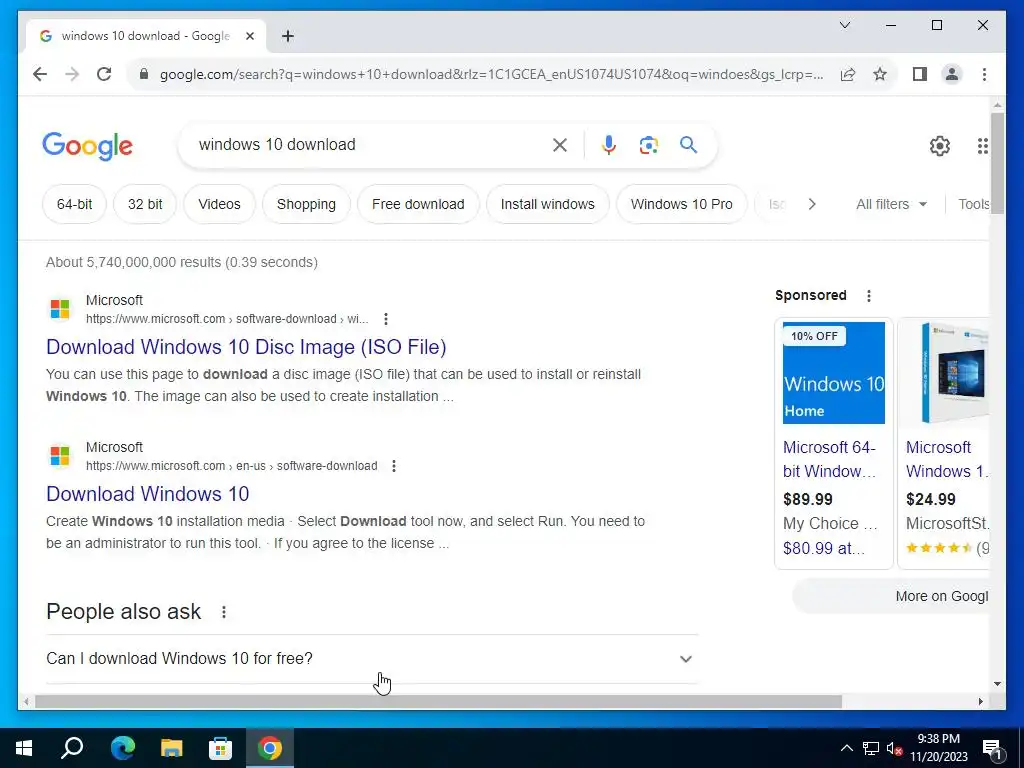Viewport: 1024px width, 768px height.
Task: Open the Google apps grid
Action: [x=982, y=146]
